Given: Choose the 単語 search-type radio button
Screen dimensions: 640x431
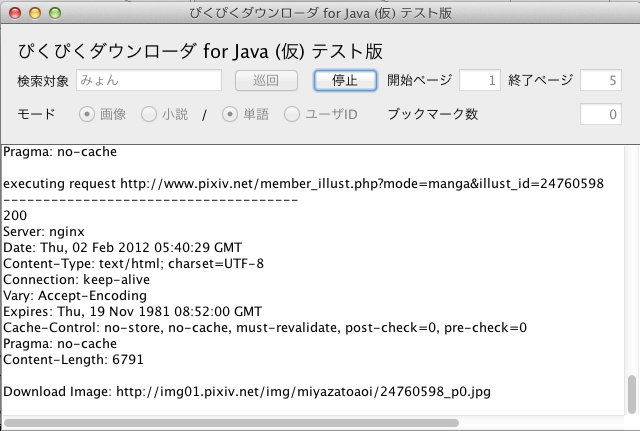Looking at the screenshot, I should (230, 114).
